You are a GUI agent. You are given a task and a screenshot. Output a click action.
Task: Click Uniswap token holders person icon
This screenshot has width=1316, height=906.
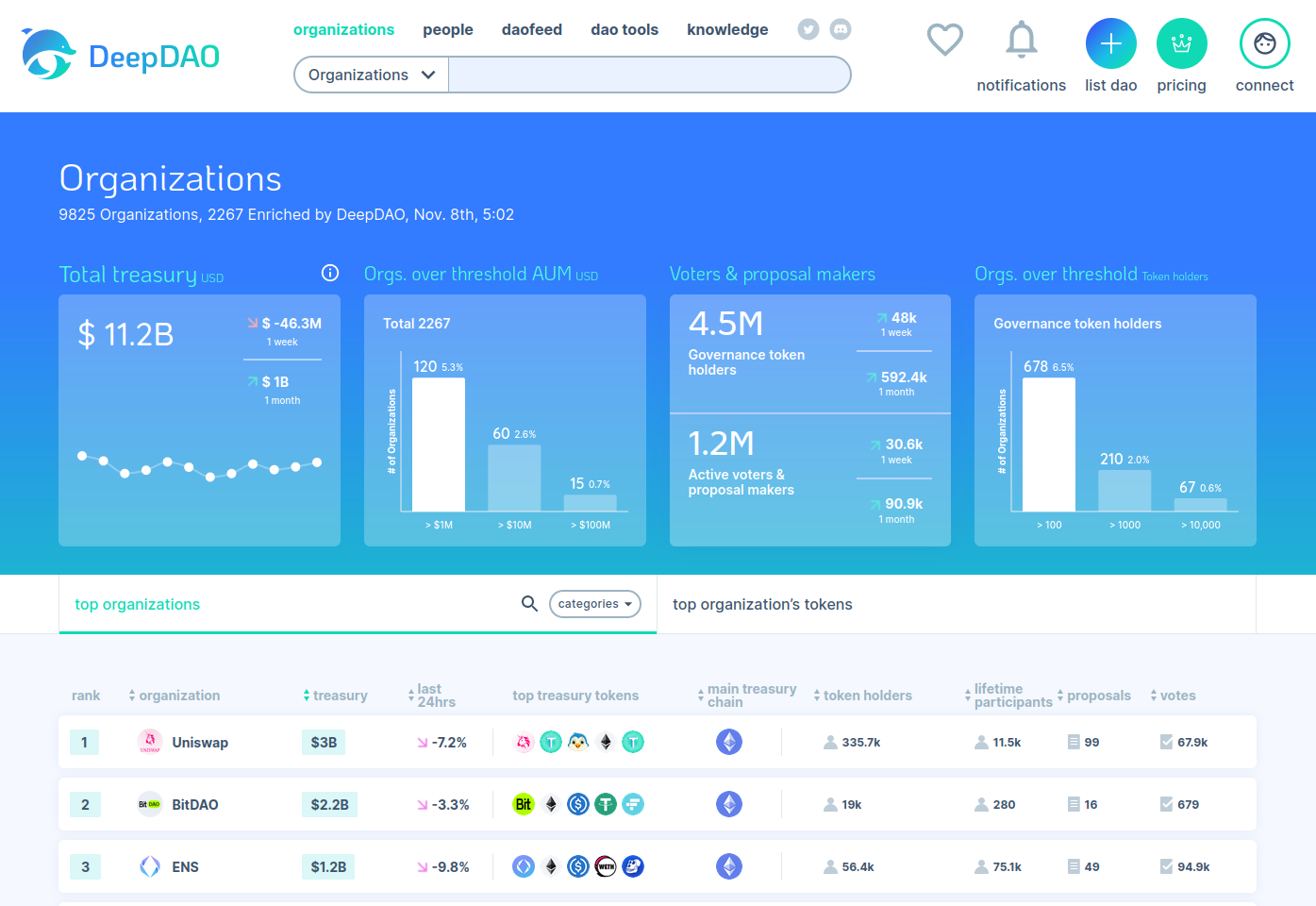coord(830,742)
